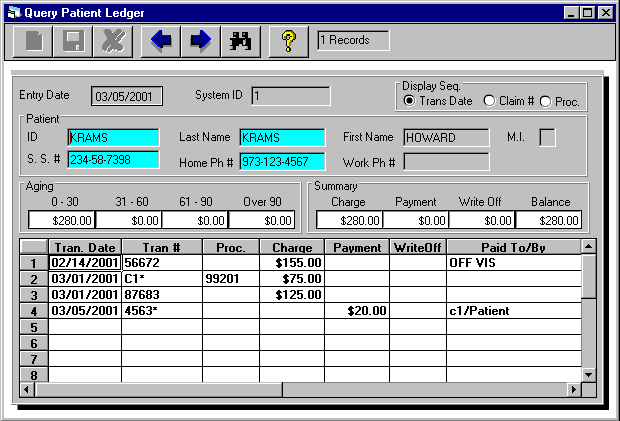Click the $75.00 charge cell
620x421 pixels.
coord(292,279)
